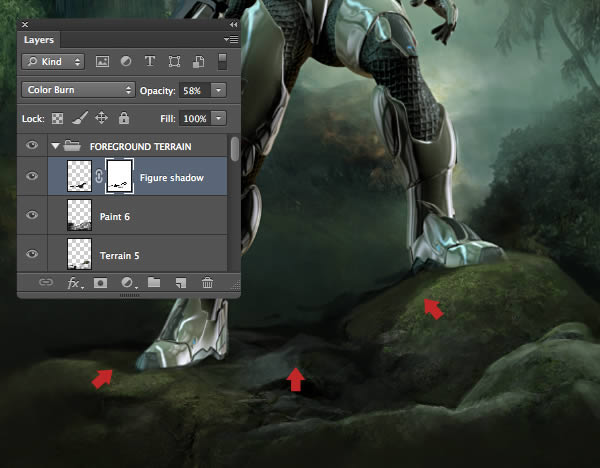Viewport: 600px width, 468px height.
Task: Click the Opacity 58% value field
Action: coord(195,91)
